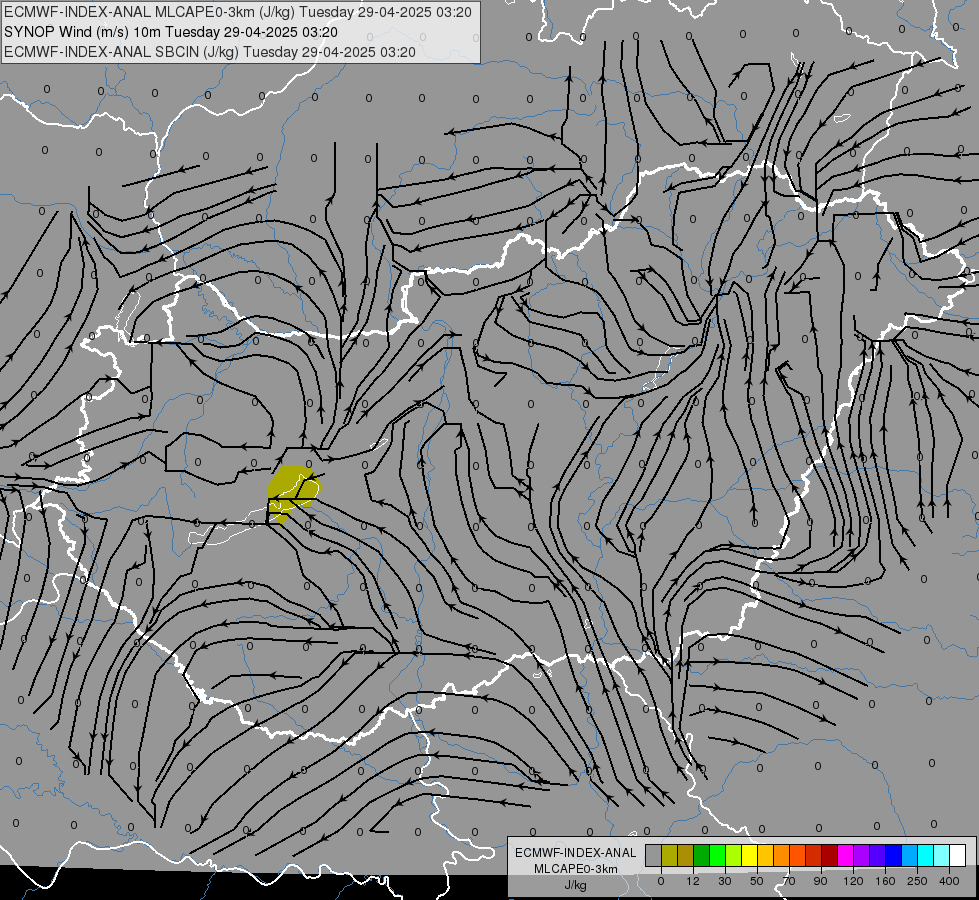Click legend label MLCAPE0-3km
Screen dimensions: 979x900
tap(576, 869)
